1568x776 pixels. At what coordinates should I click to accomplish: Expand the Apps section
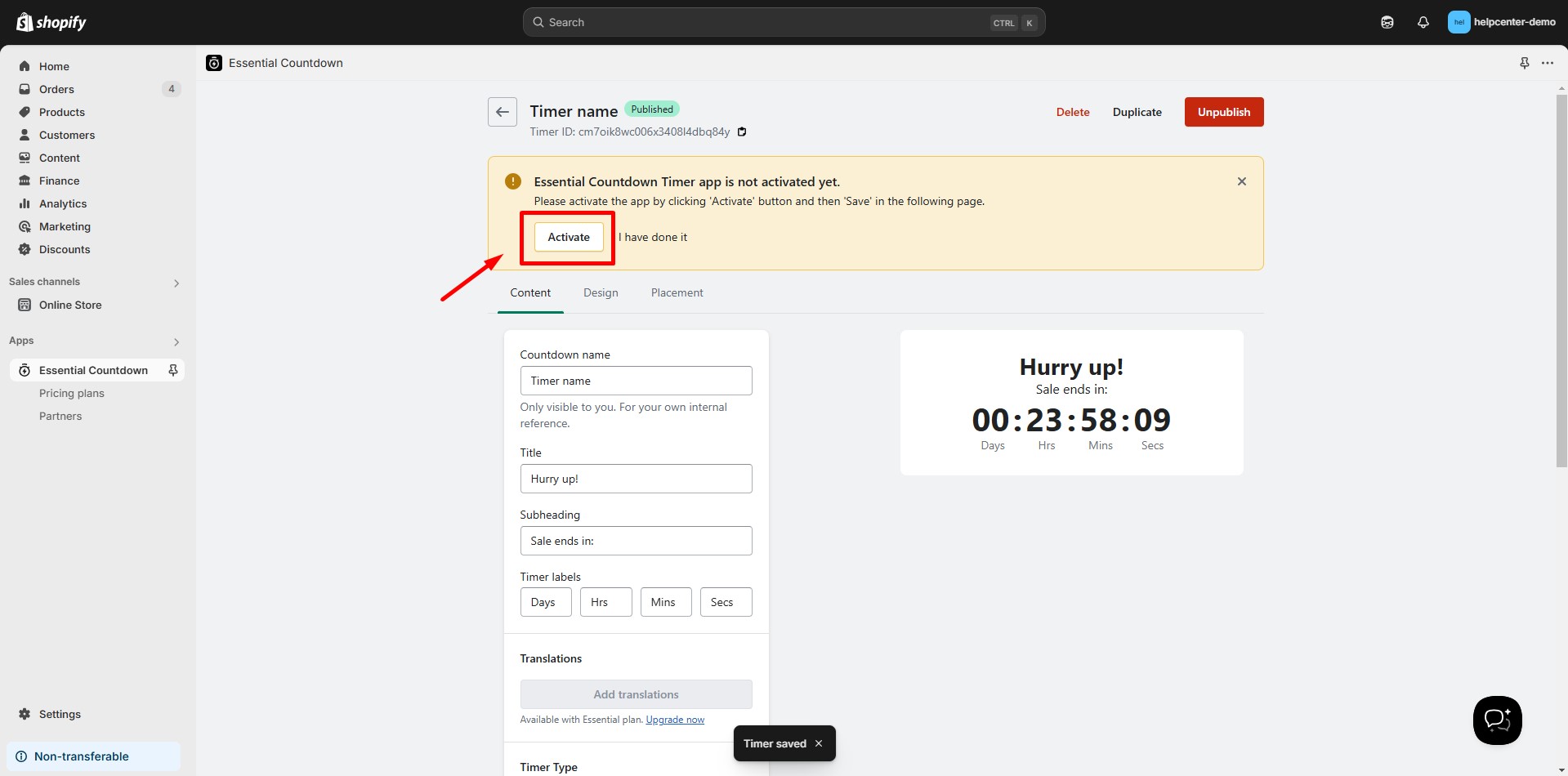pos(176,342)
